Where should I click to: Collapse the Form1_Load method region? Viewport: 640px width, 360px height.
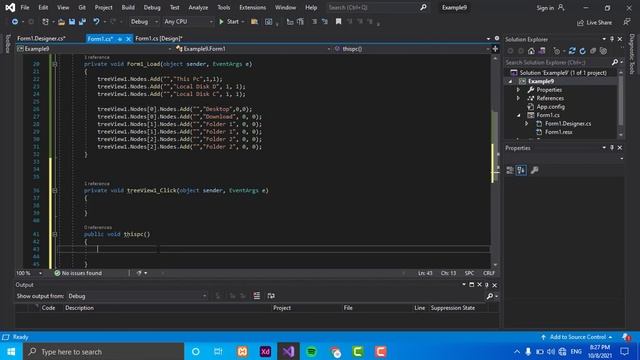[55, 64]
